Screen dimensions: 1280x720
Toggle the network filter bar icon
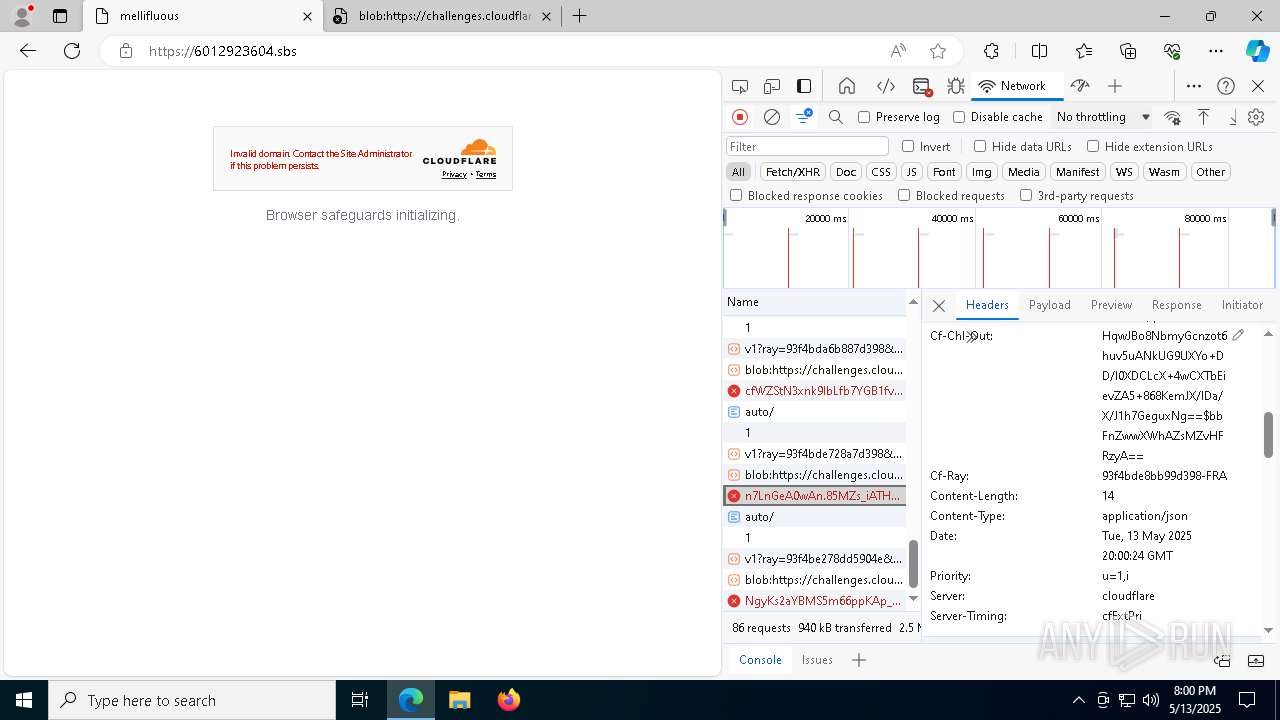coord(804,117)
